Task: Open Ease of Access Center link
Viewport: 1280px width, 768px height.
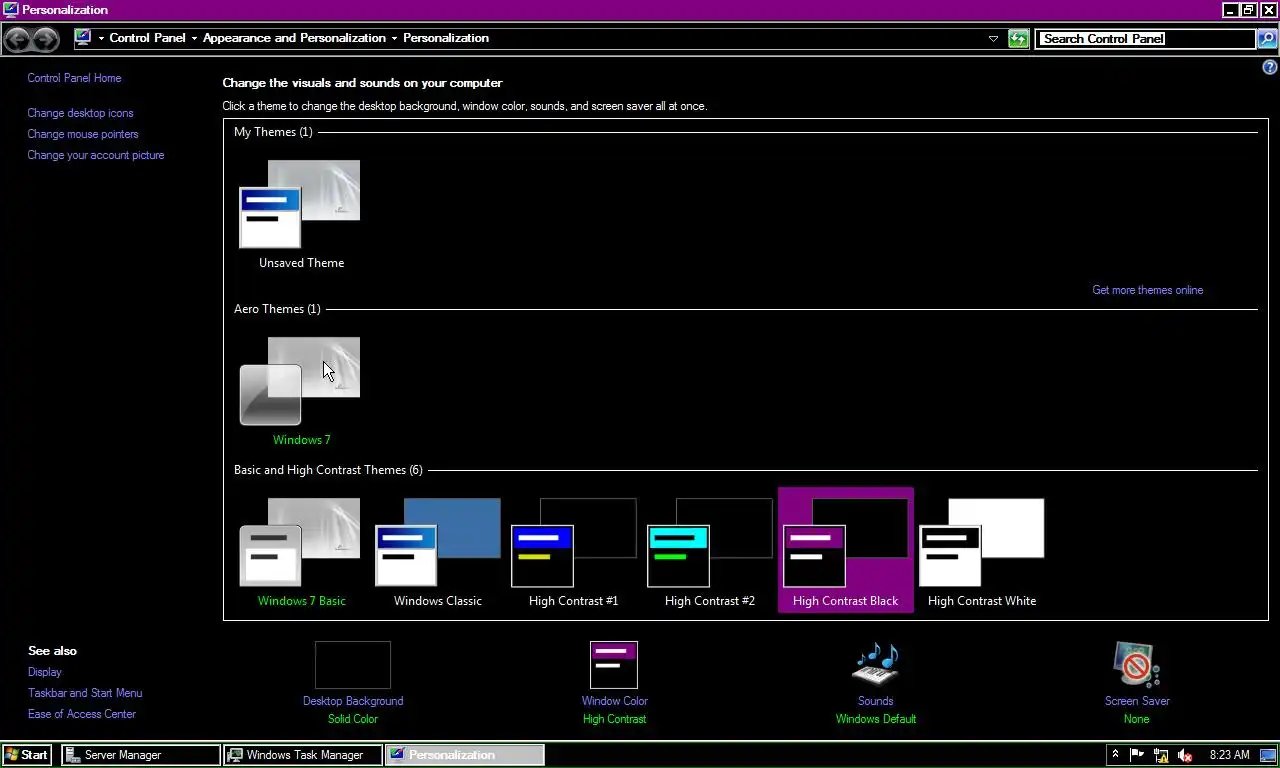Action: pos(82,714)
